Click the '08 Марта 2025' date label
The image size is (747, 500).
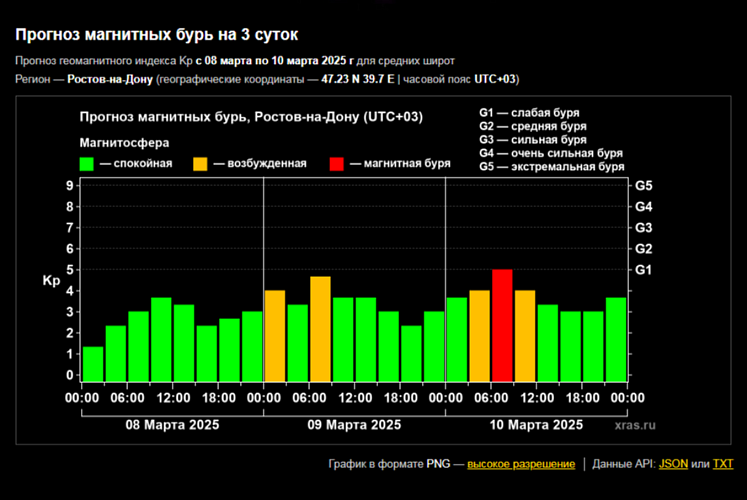(172, 424)
